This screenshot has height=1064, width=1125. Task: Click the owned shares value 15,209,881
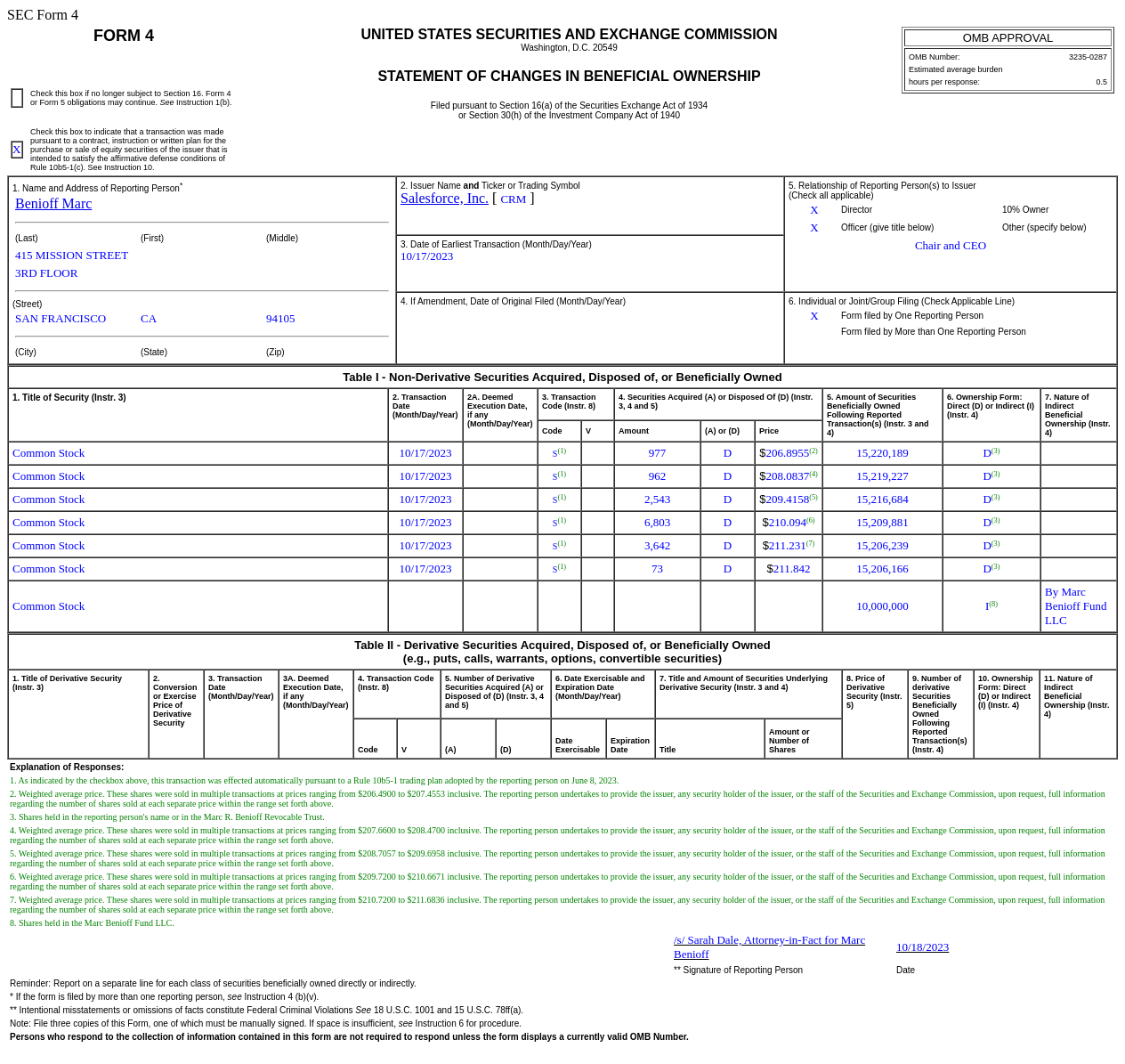(882, 523)
